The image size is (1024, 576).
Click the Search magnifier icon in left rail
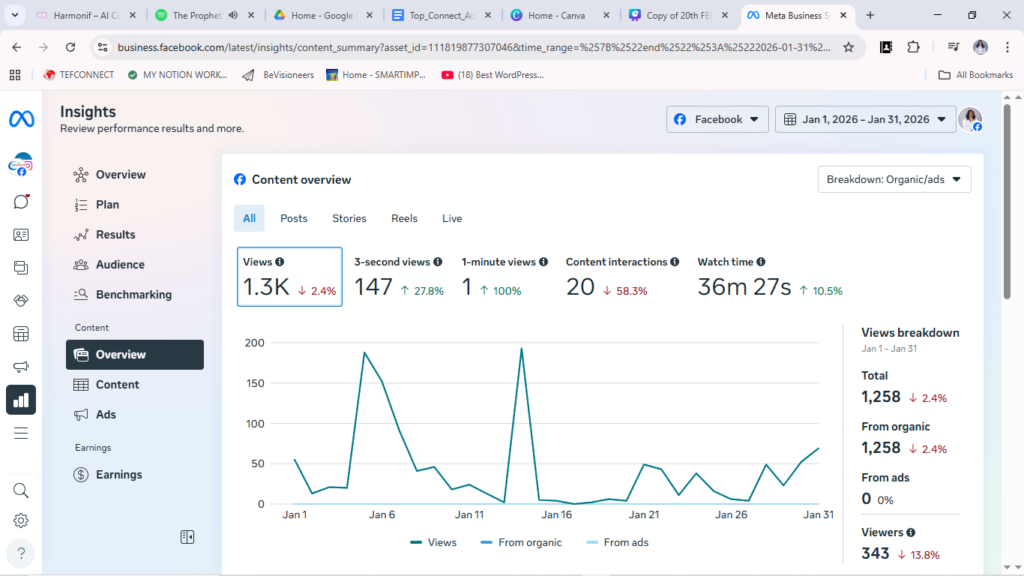tap(21, 490)
